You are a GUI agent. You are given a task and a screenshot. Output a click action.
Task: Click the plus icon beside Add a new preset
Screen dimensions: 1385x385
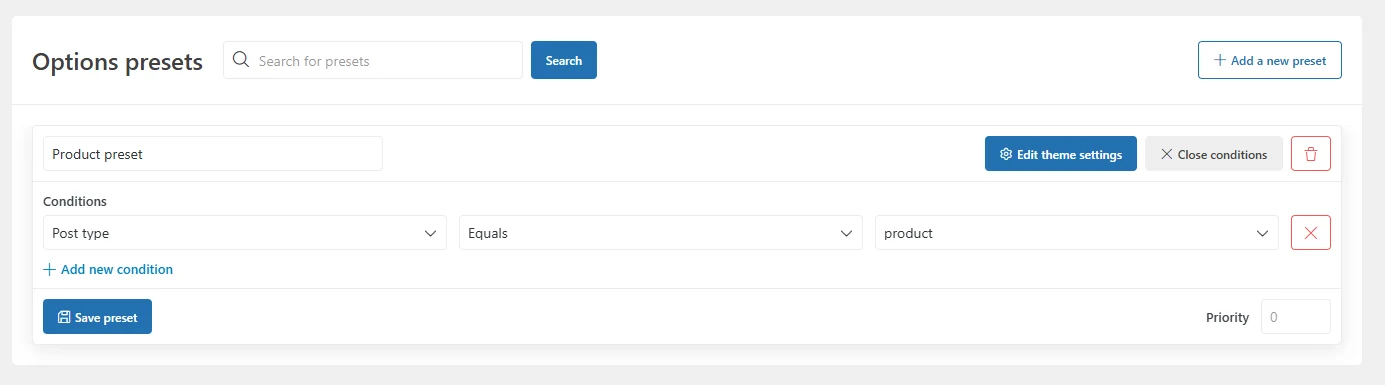(1219, 60)
